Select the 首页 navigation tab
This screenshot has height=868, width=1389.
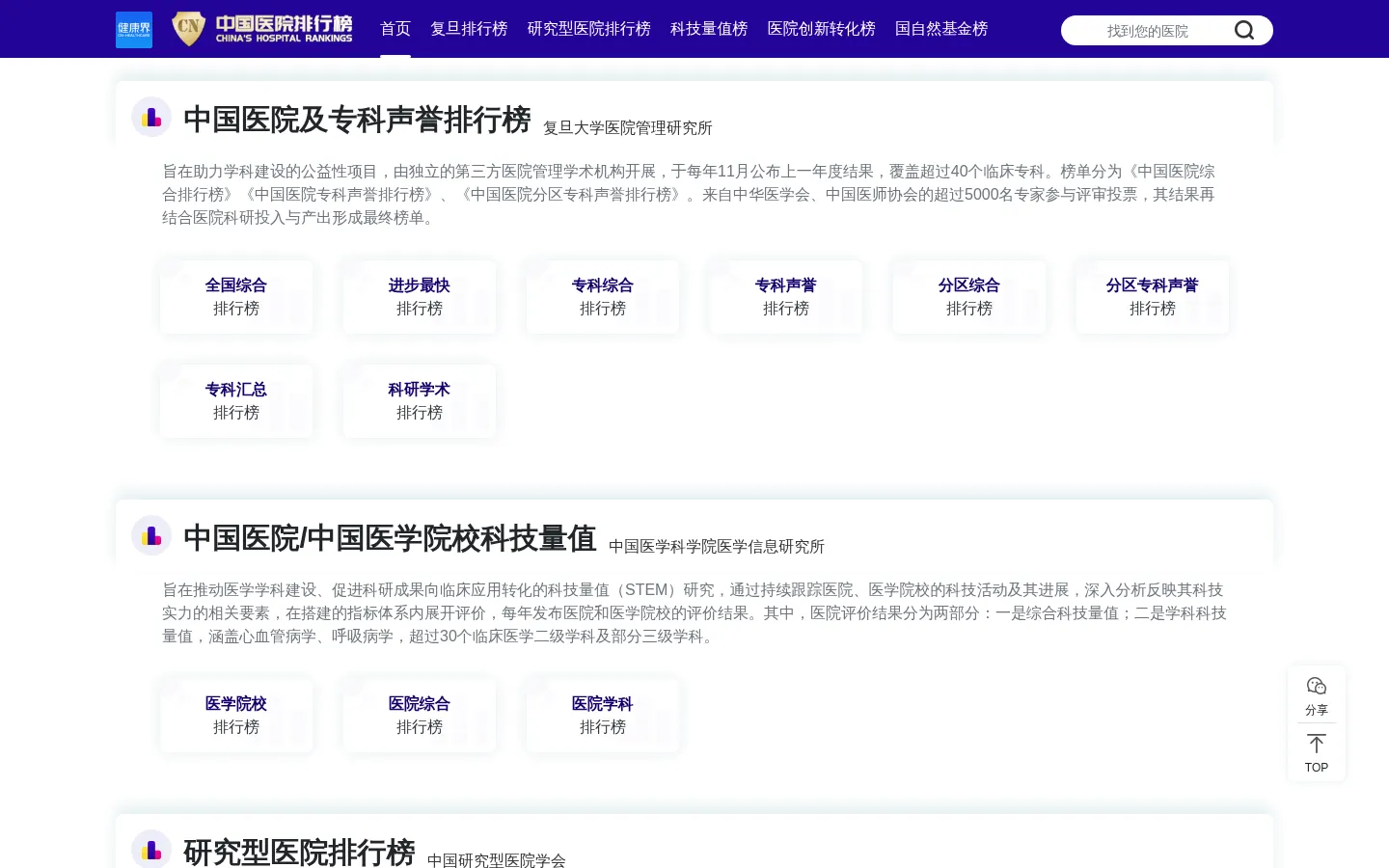(395, 29)
